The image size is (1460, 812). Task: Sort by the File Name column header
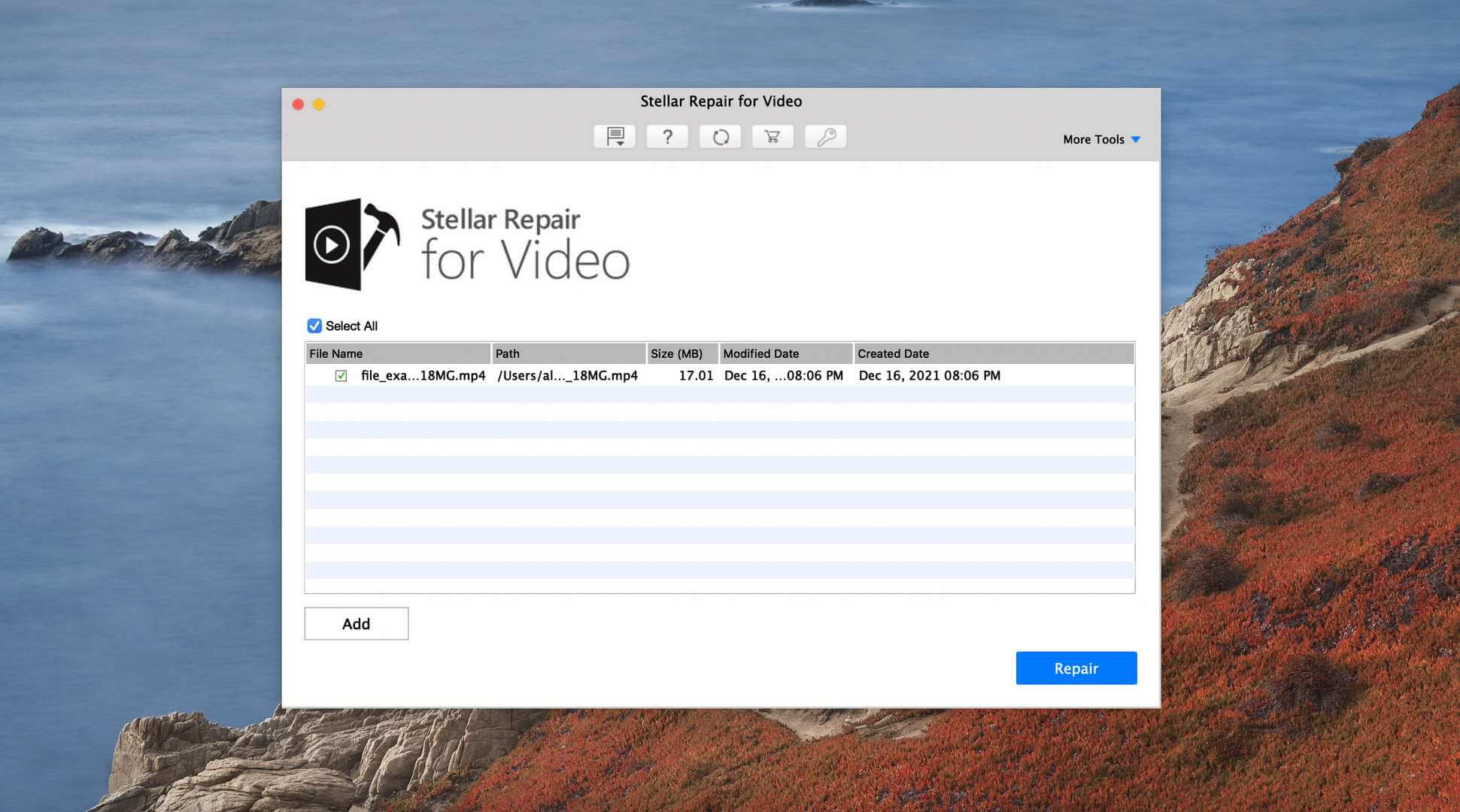tap(398, 353)
